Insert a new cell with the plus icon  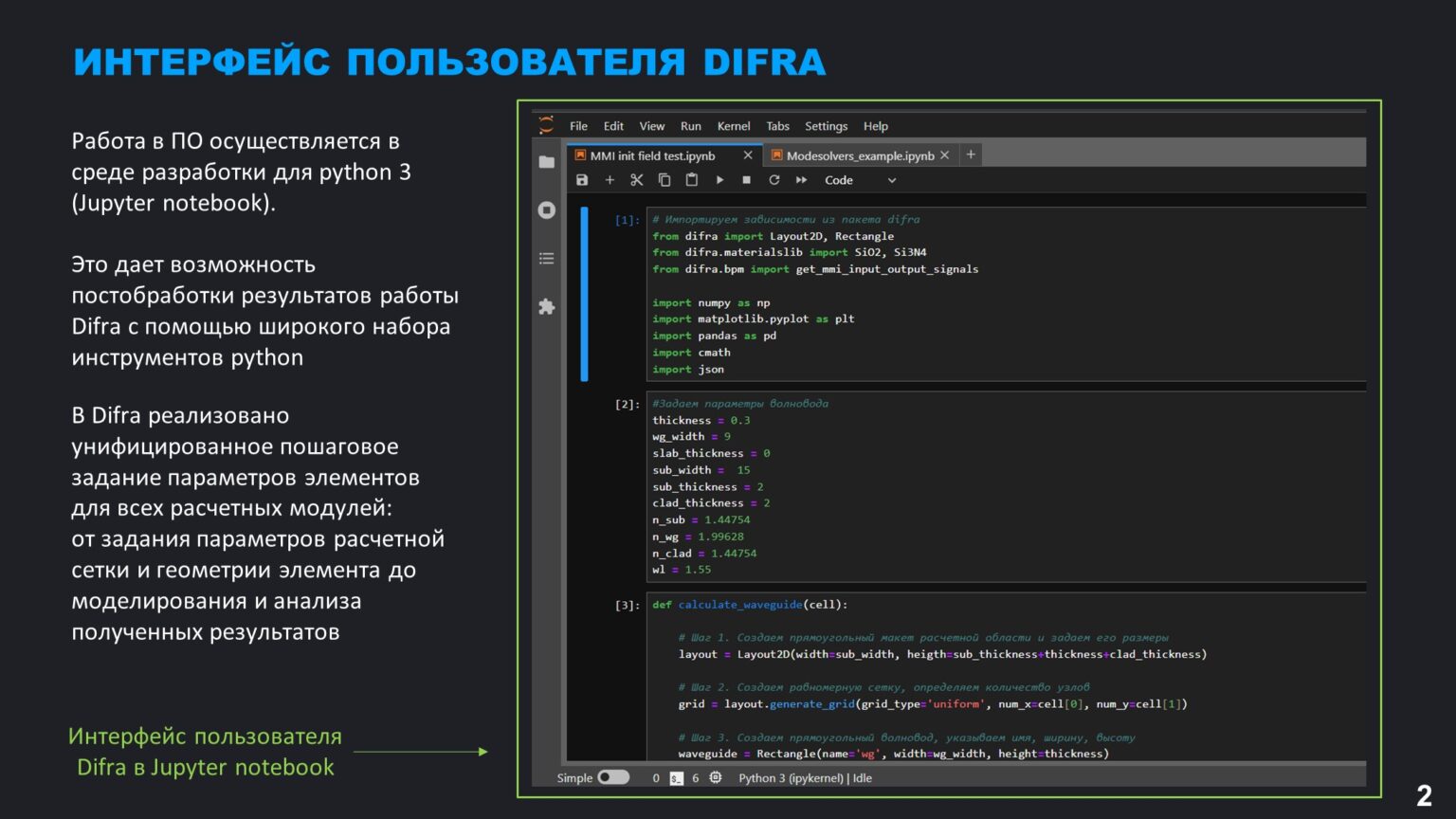tap(610, 180)
